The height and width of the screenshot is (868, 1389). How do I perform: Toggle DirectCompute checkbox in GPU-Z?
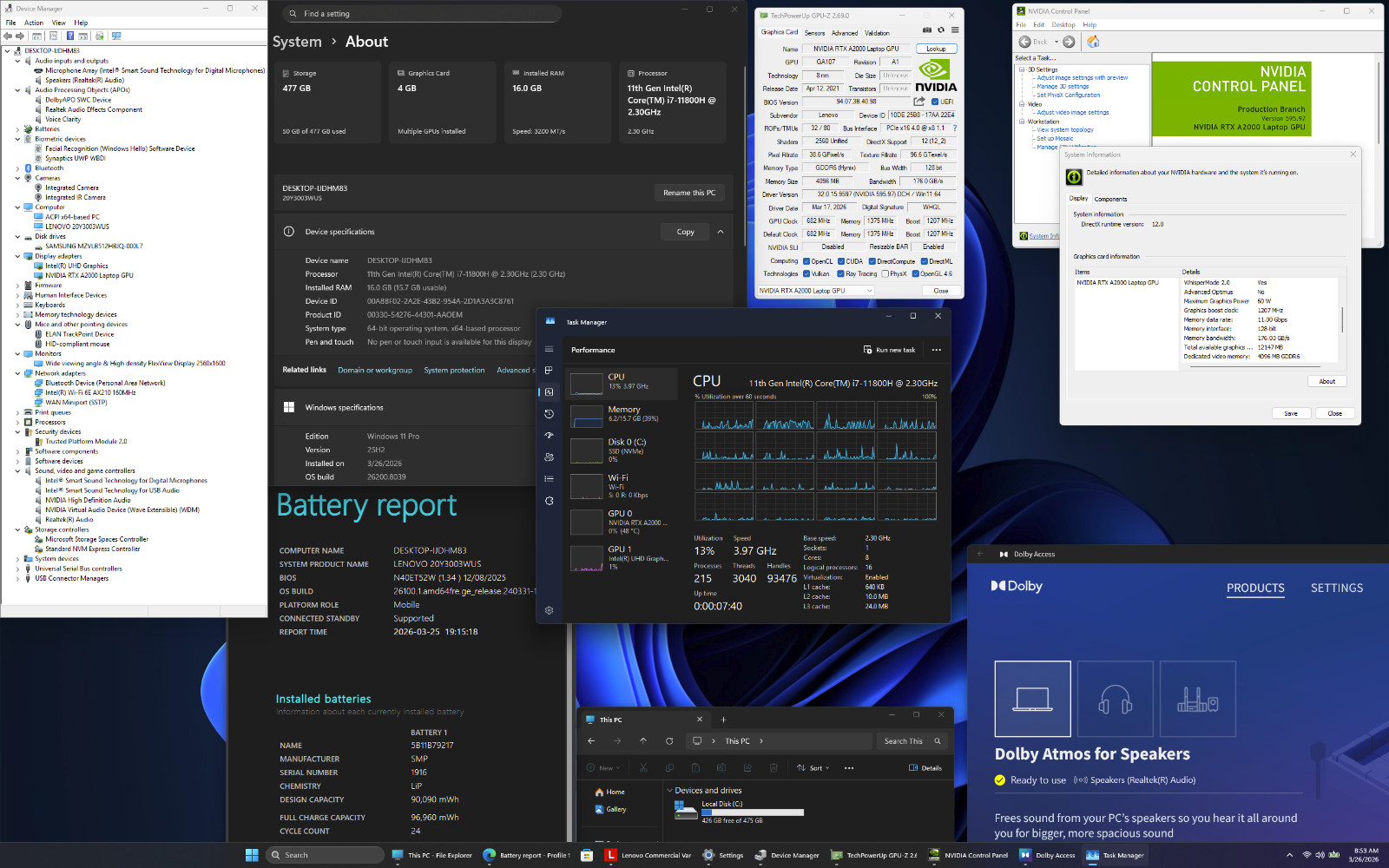point(872,261)
